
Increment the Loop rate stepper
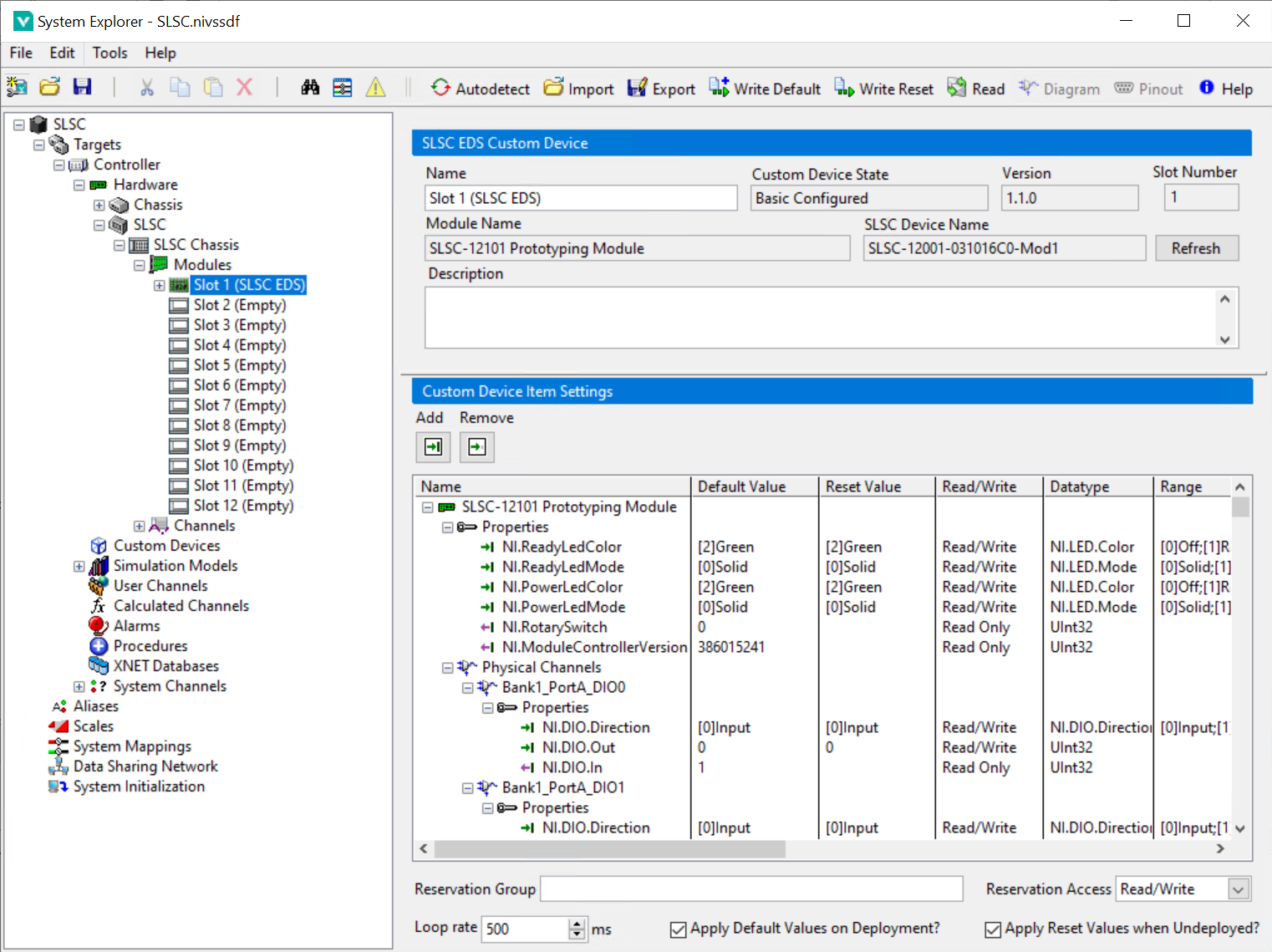(577, 924)
